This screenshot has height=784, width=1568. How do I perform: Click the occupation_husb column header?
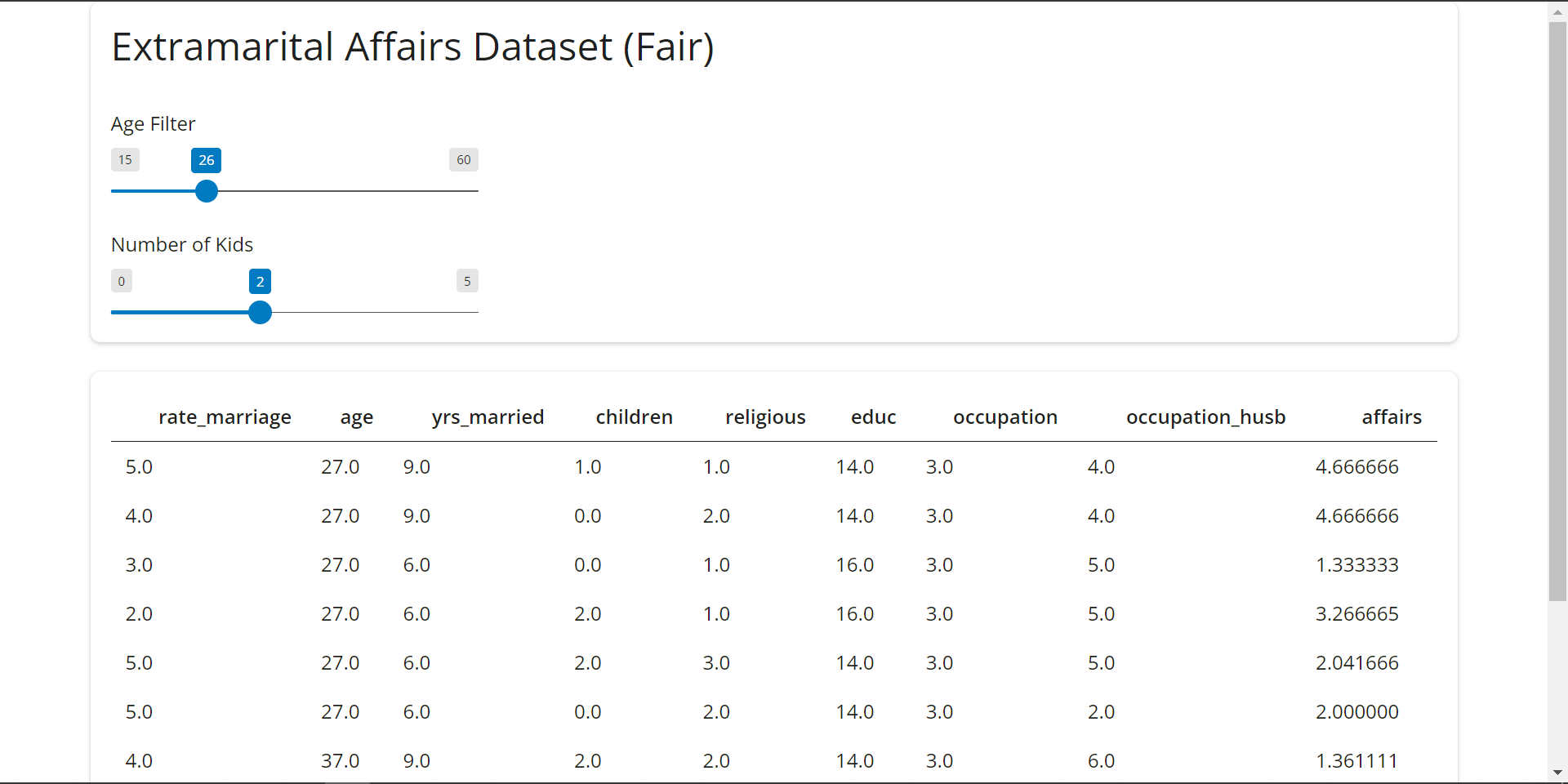pyautogui.click(x=1205, y=417)
